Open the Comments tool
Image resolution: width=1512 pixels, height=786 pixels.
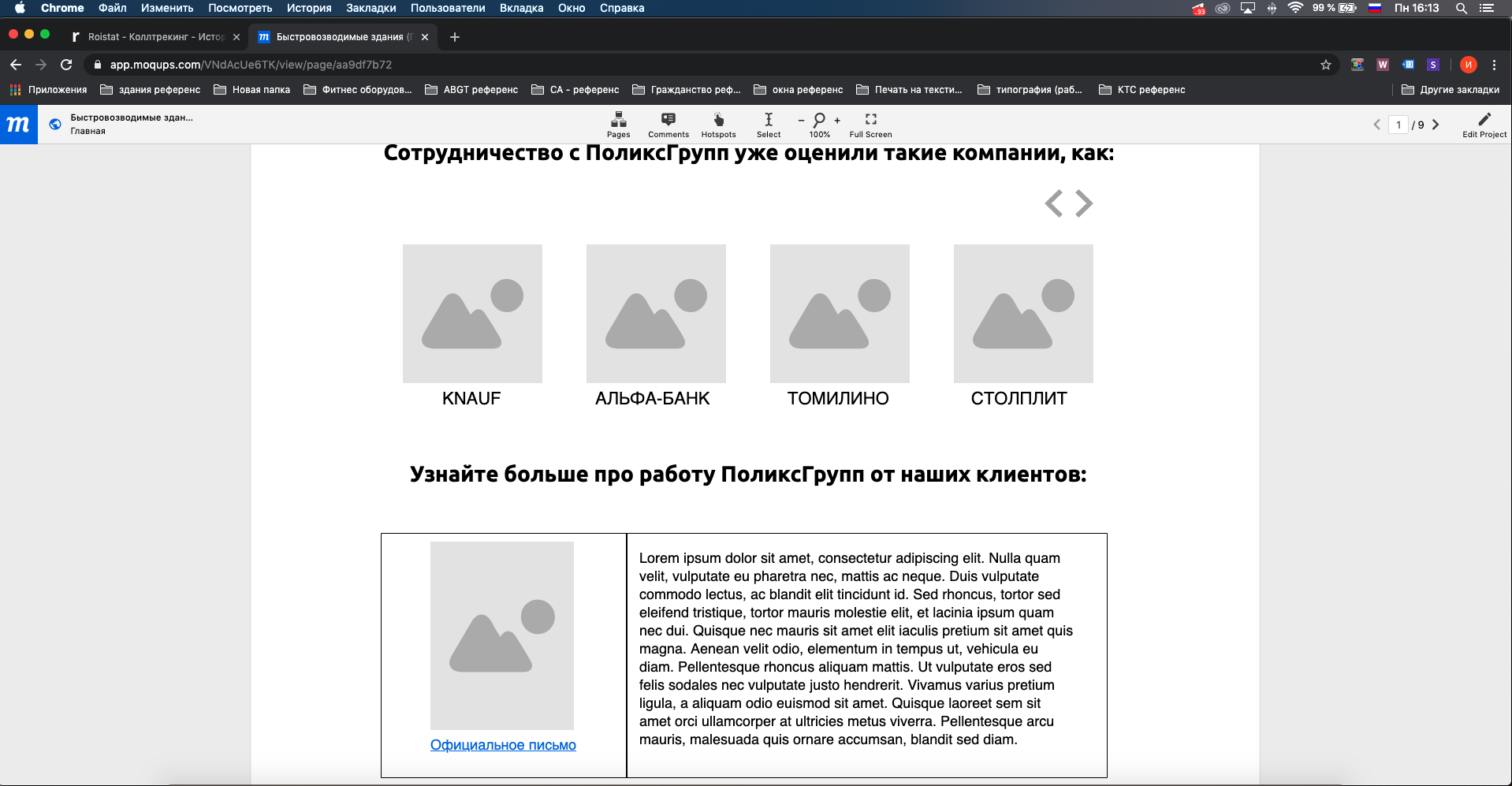[668, 125]
